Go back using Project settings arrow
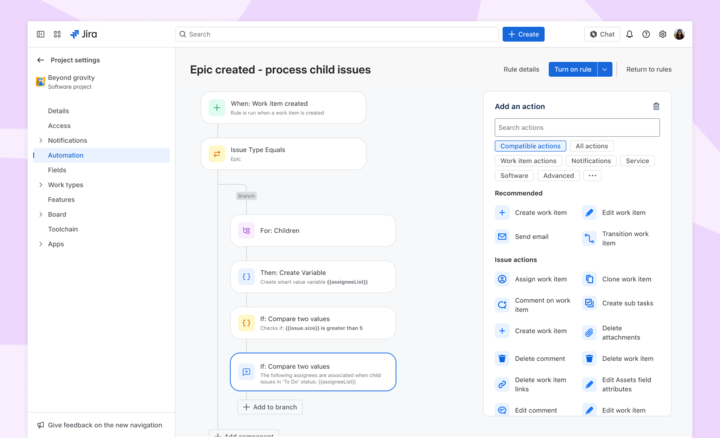This screenshot has width=720, height=438. tap(41, 60)
